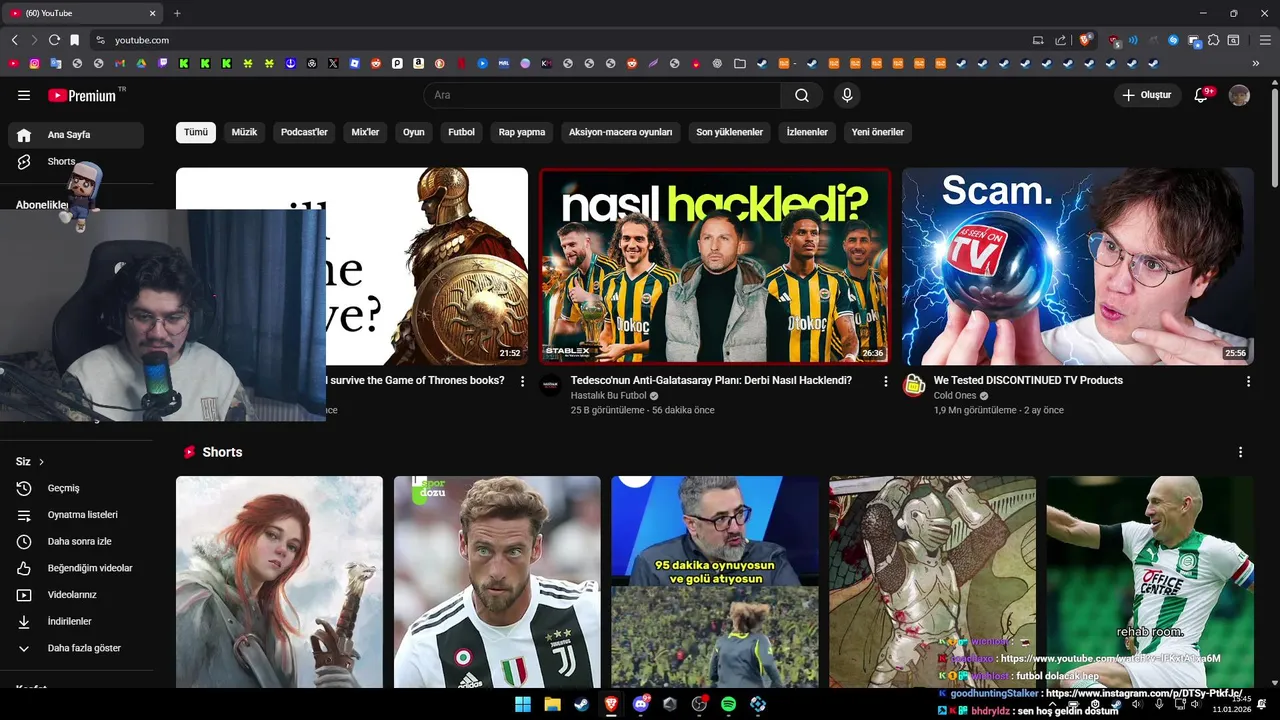Open the Brave Shields lion icon
1280x720 pixels.
[x=1085, y=40]
